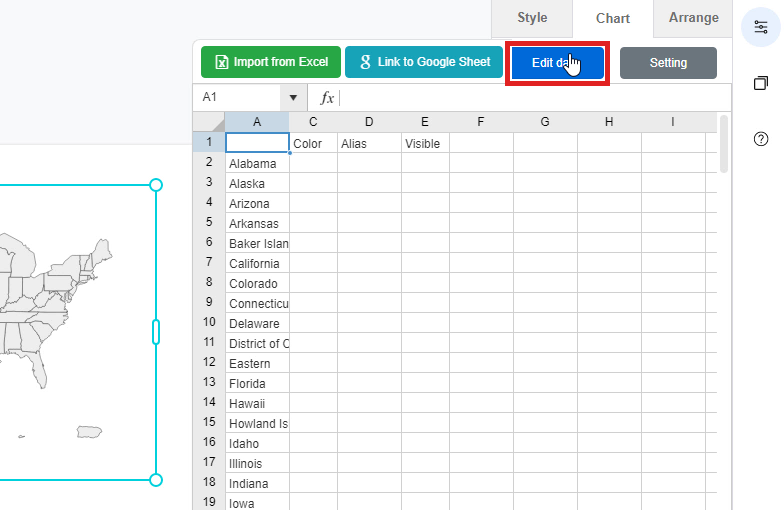This screenshot has width=784, height=510.
Task: Select row 19 header
Action: click(209, 502)
